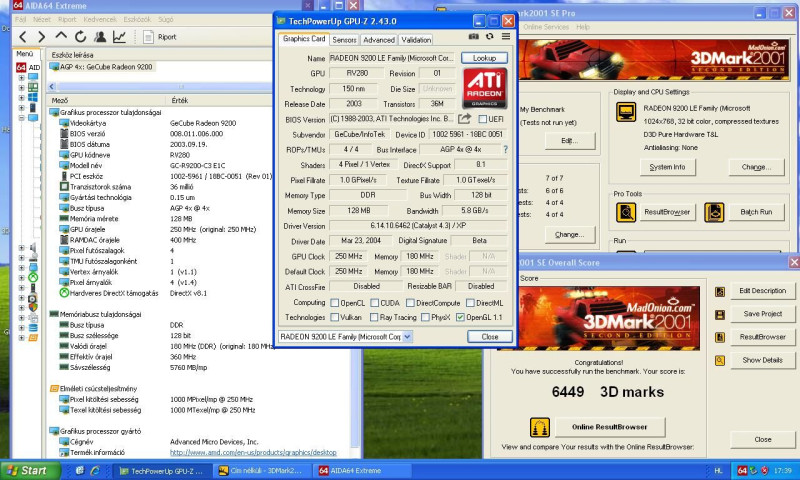Click the Online ResultBrowser button
The image size is (800, 480).
[x=610, y=427]
